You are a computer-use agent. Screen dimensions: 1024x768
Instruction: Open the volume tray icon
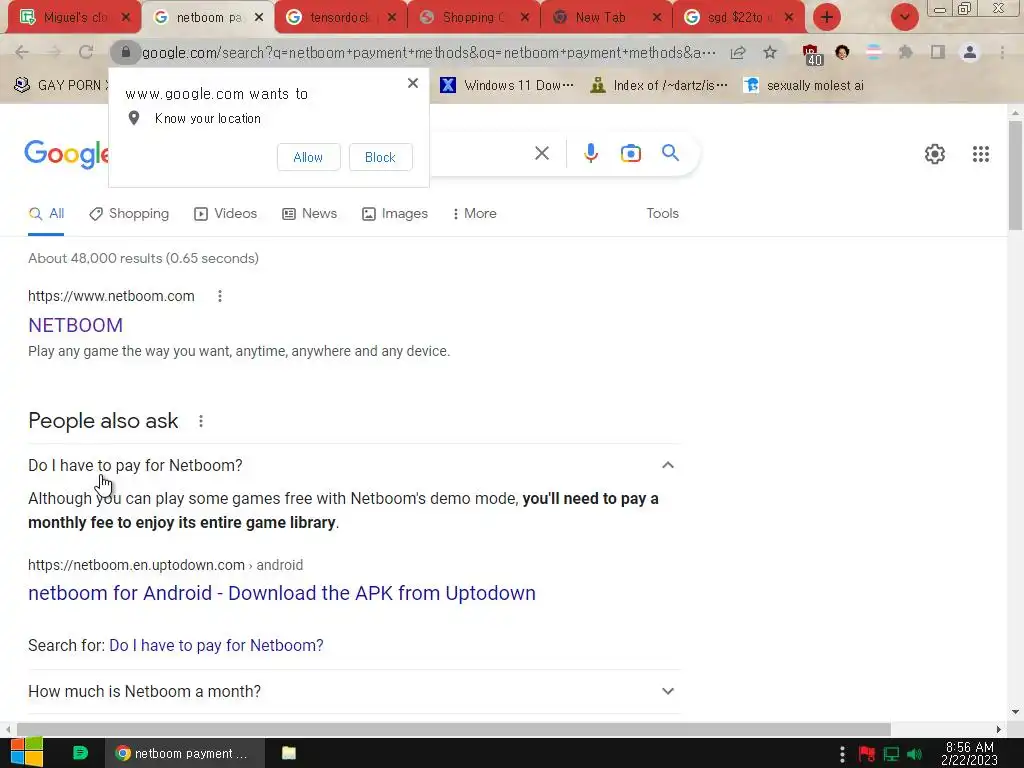(x=914, y=754)
